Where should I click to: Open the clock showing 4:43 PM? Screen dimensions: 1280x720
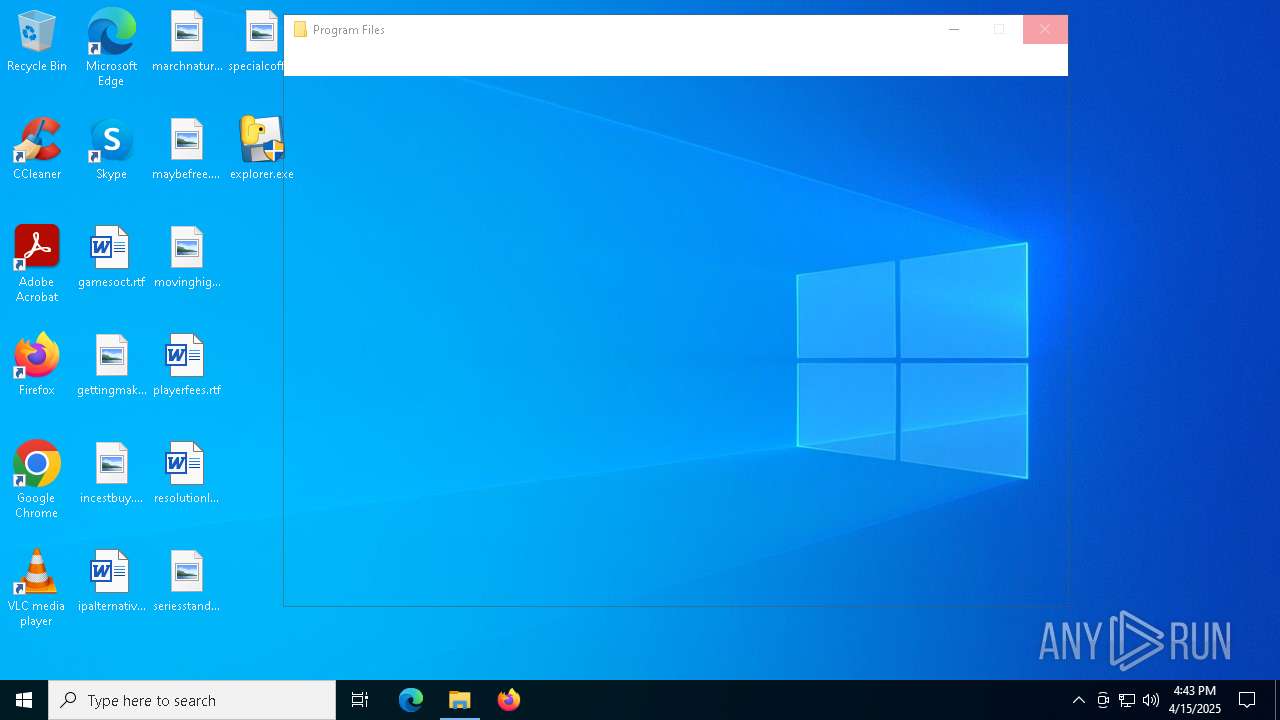[1195, 700]
